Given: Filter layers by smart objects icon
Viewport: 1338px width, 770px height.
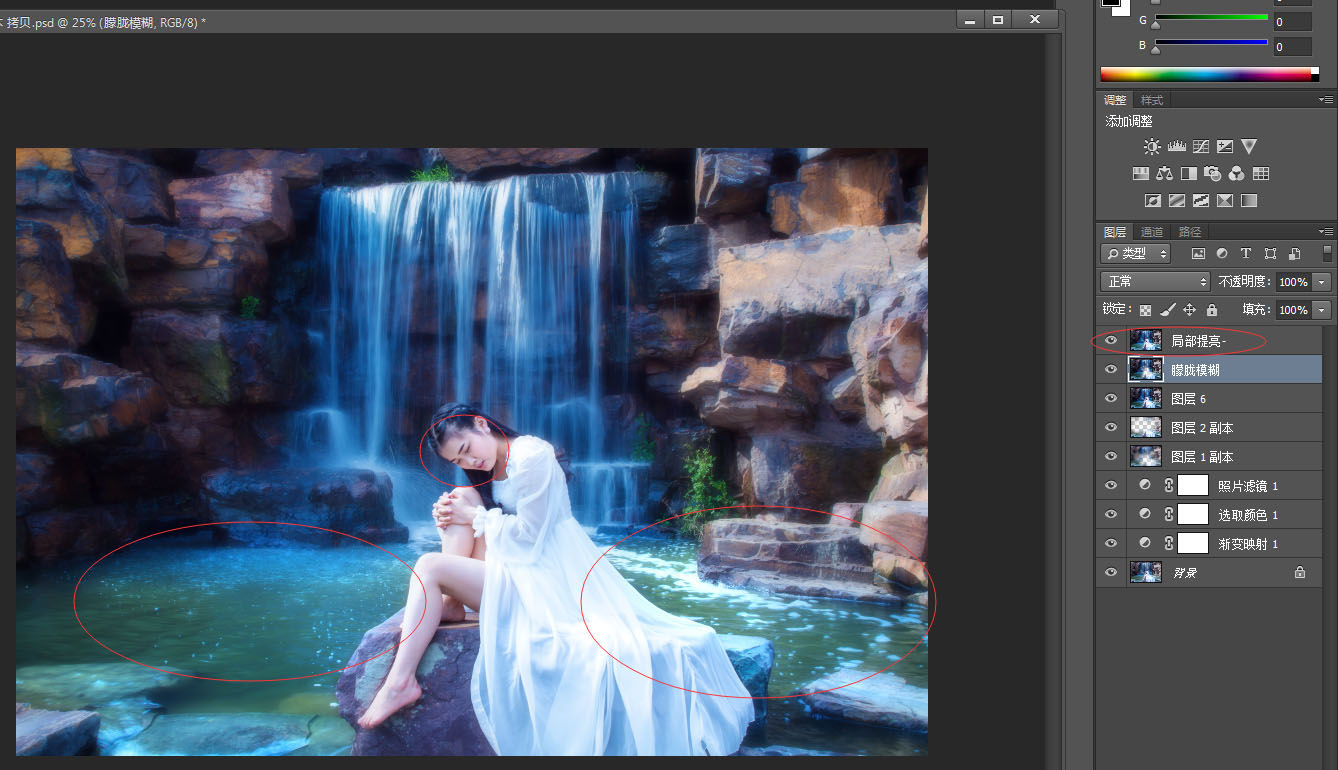Looking at the screenshot, I should pyautogui.click(x=1294, y=254).
